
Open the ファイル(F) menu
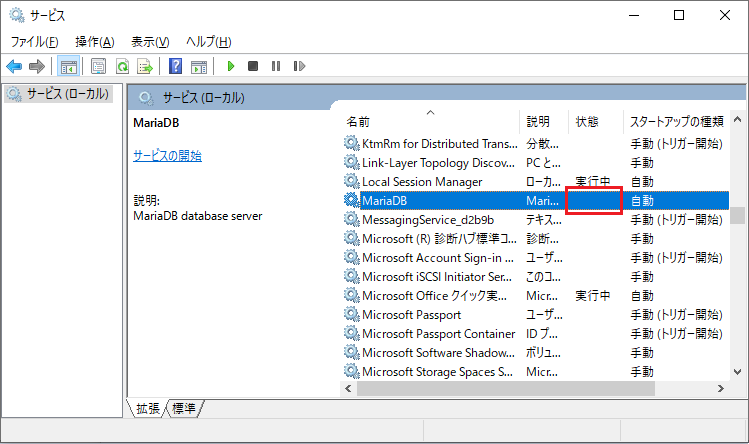34,41
